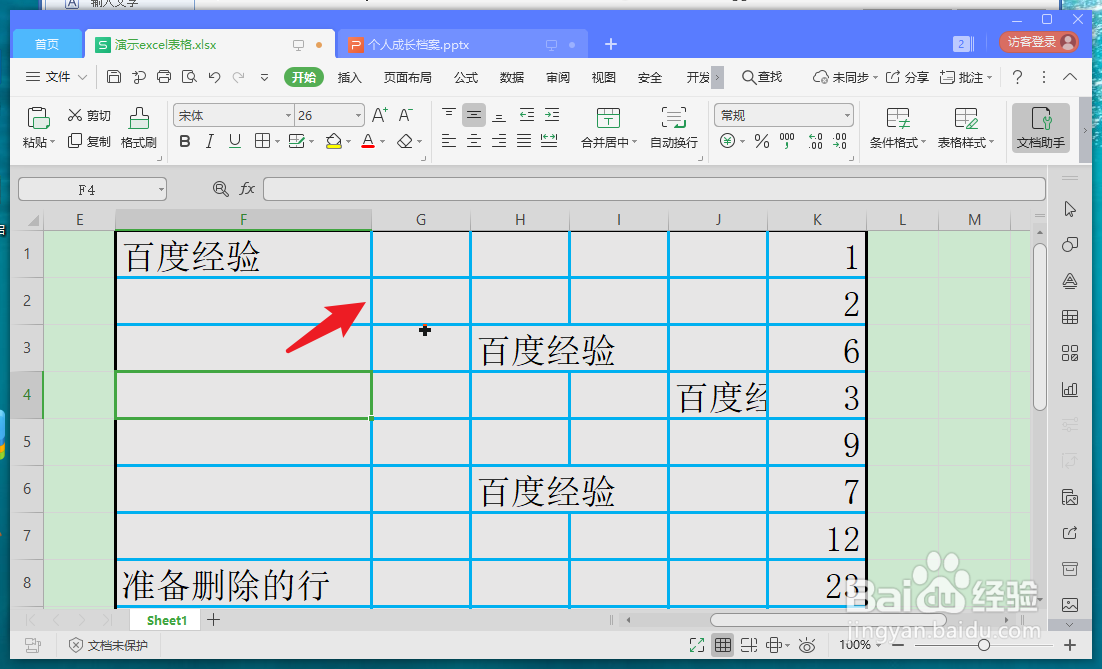Right-align the cell text
The image size is (1102, 669).
click(499, 141)
